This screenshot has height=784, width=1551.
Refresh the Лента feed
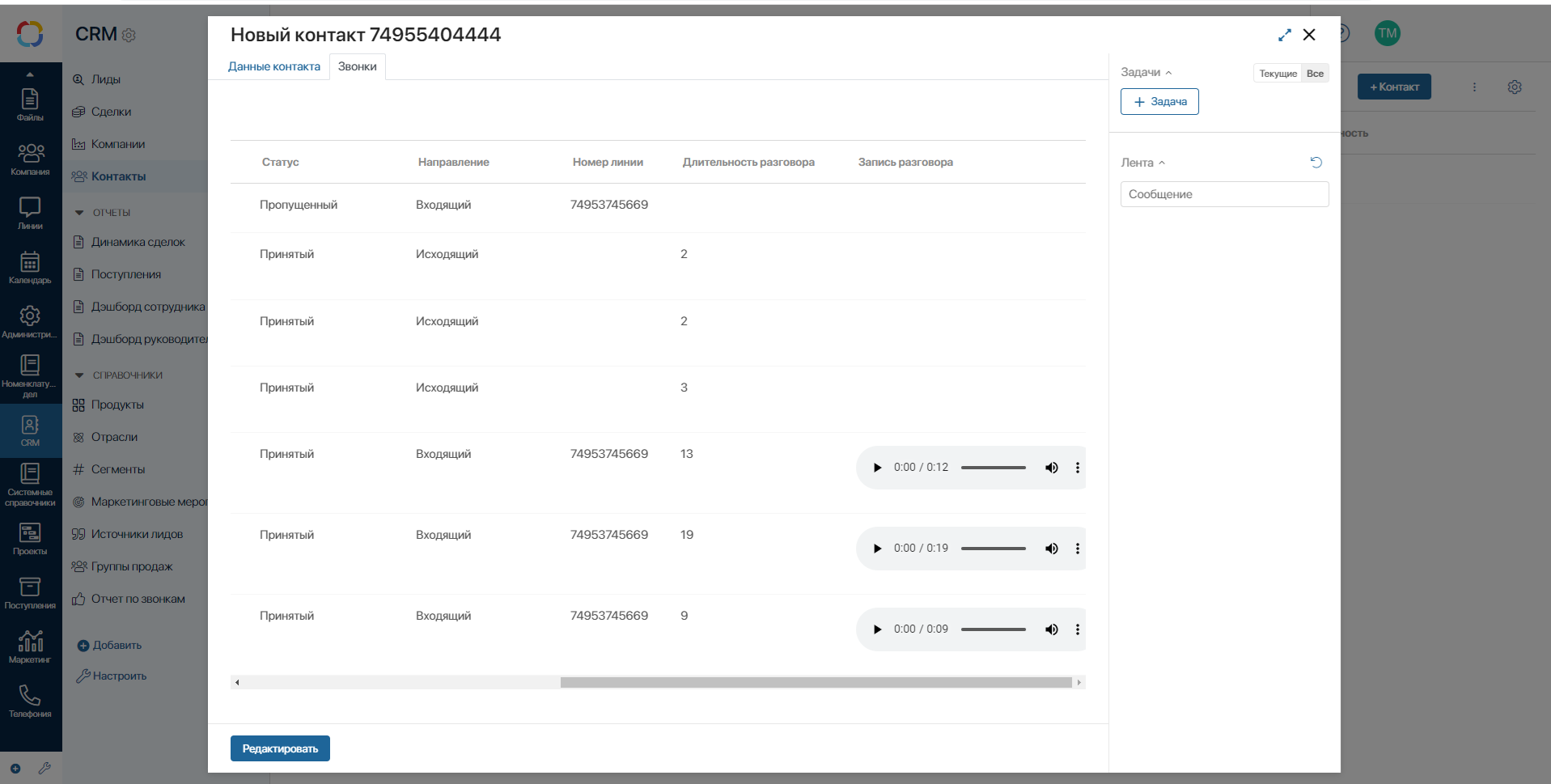(x=1316, y=163)
